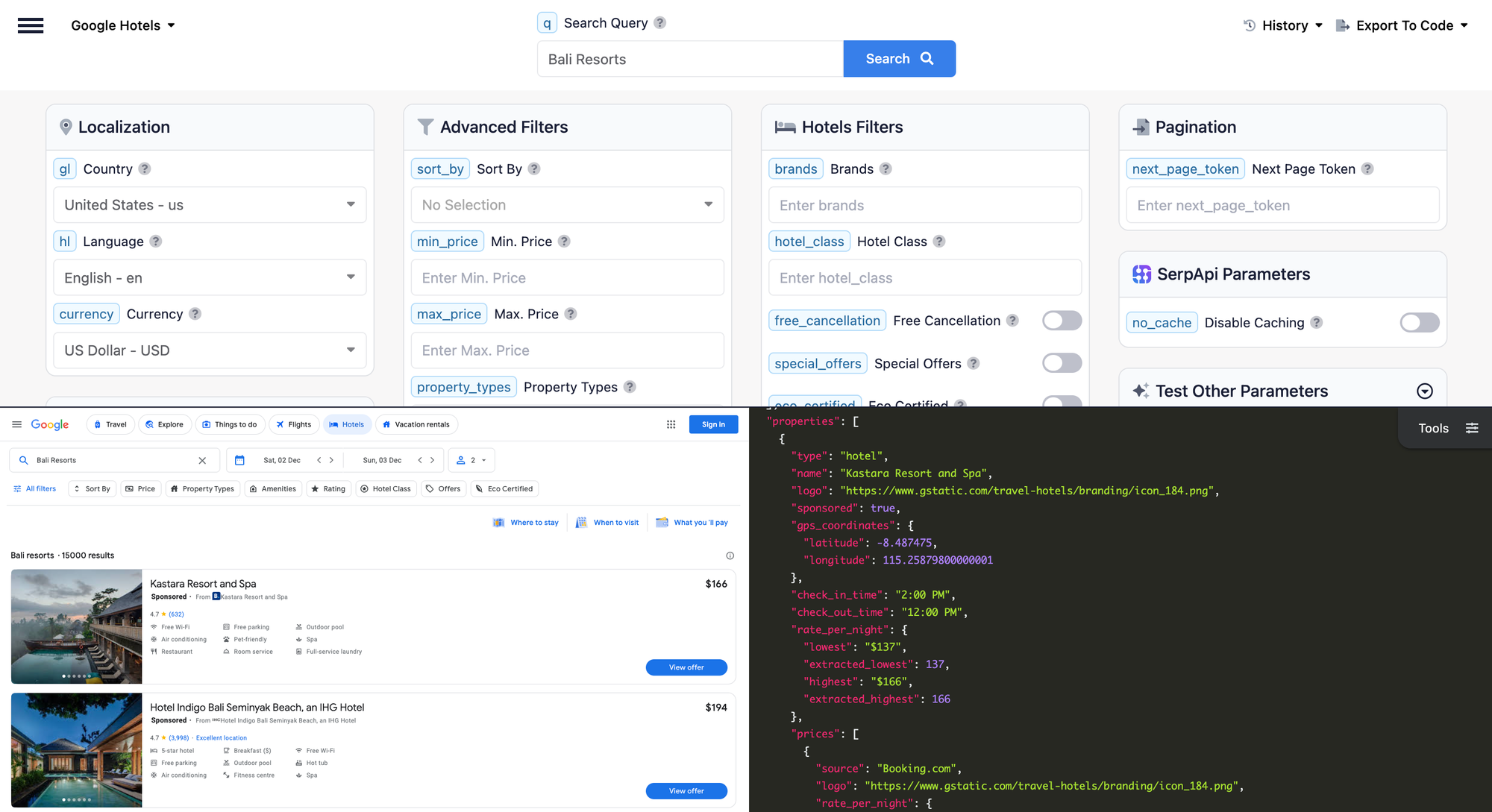Open the hamburger menu icon at top left
Image resolution: width=1492 pixels, height=812 pixels.
[31, 25]
